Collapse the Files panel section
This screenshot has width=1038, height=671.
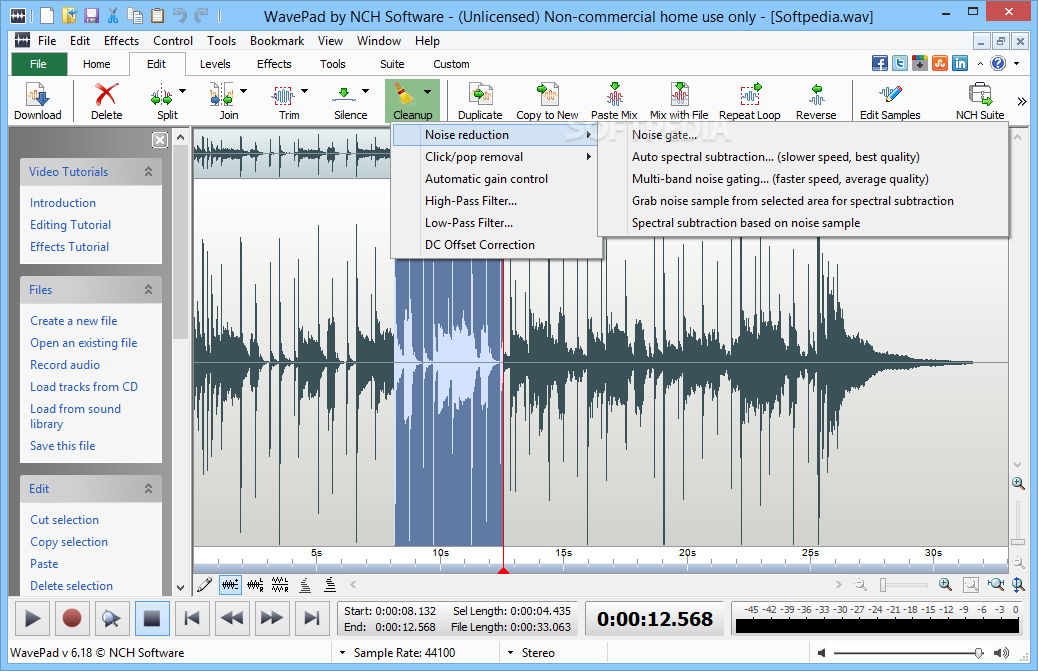[148, 289]
